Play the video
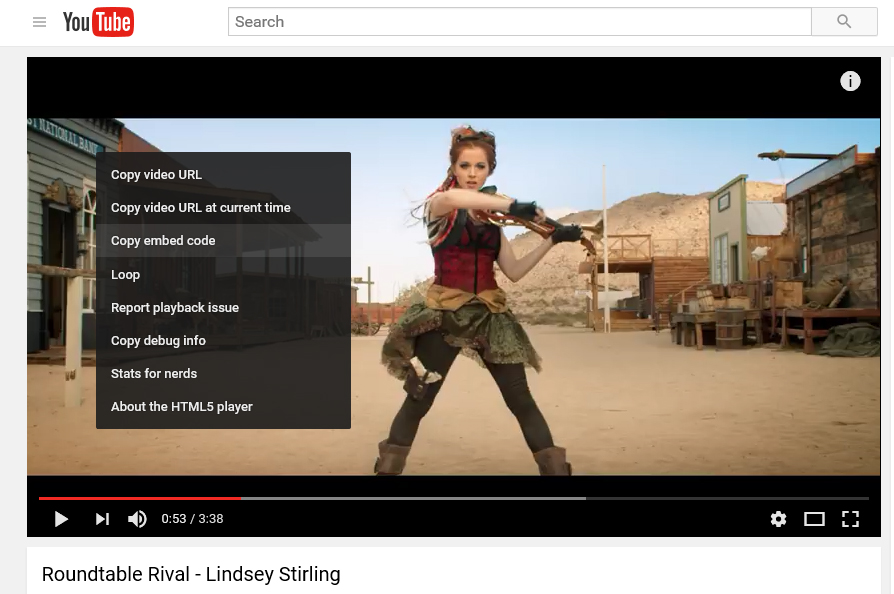 (x=61, y=519)
